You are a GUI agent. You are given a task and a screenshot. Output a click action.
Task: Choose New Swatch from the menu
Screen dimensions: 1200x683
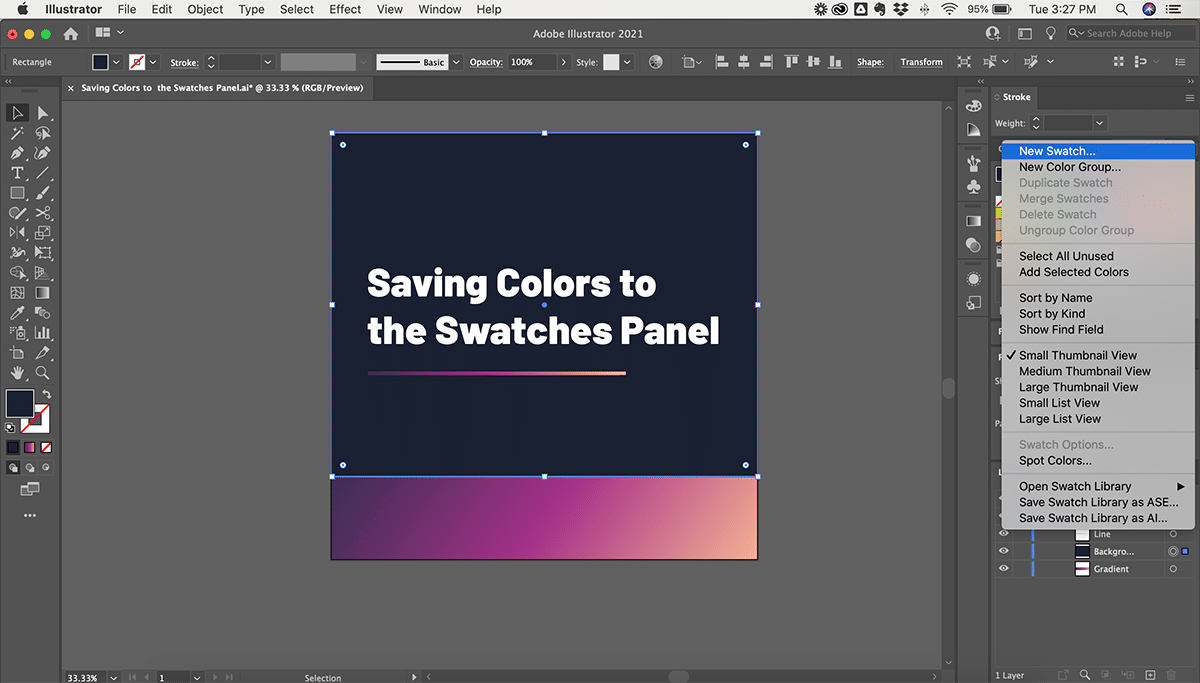coord(1057,151)
